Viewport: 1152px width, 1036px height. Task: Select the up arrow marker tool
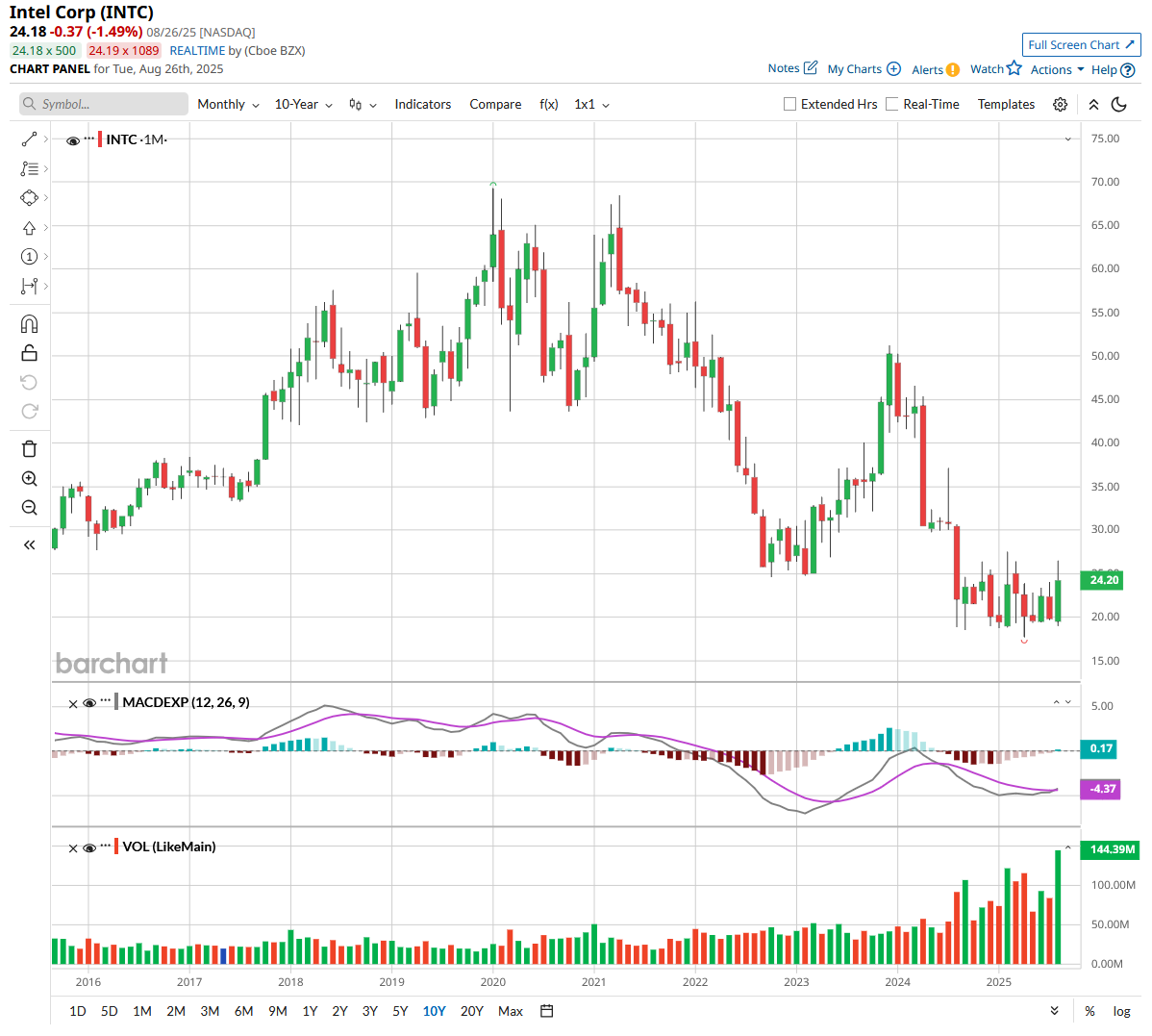(x=30, y=228)
